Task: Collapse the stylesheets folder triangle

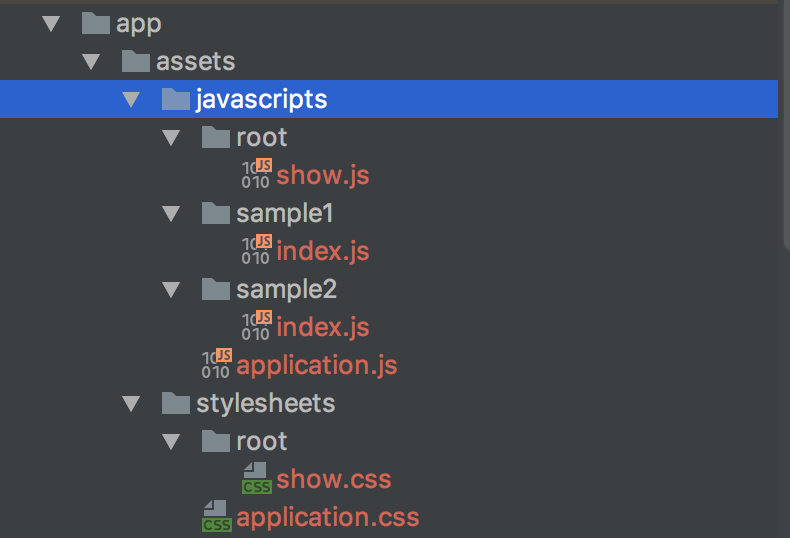Action: [x=131, y=404]
